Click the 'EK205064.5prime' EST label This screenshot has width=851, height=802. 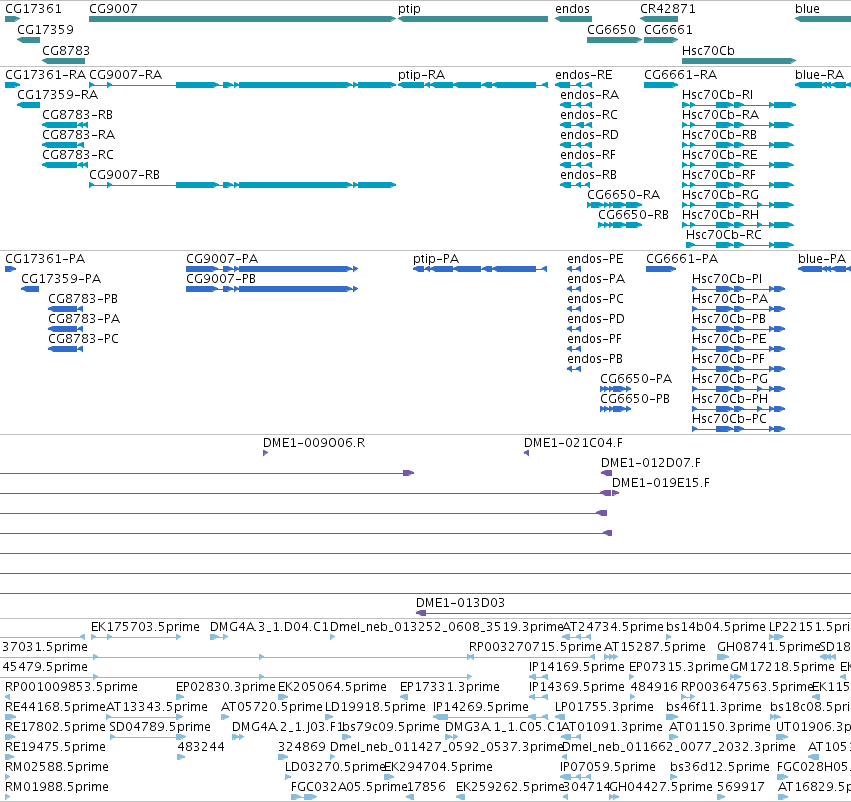pos(332,687)
